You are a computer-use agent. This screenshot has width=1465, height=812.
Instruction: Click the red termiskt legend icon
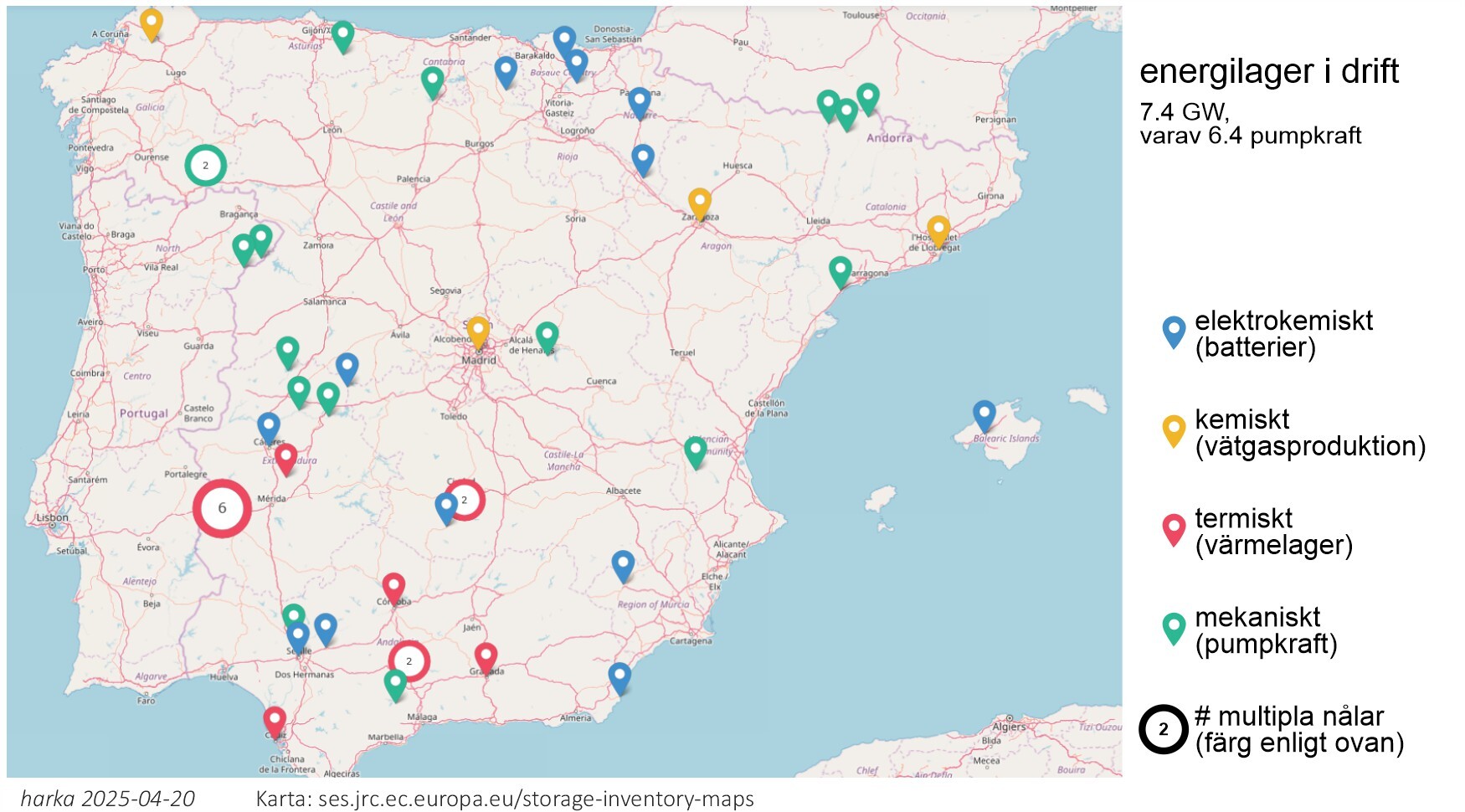point(1174,529)
